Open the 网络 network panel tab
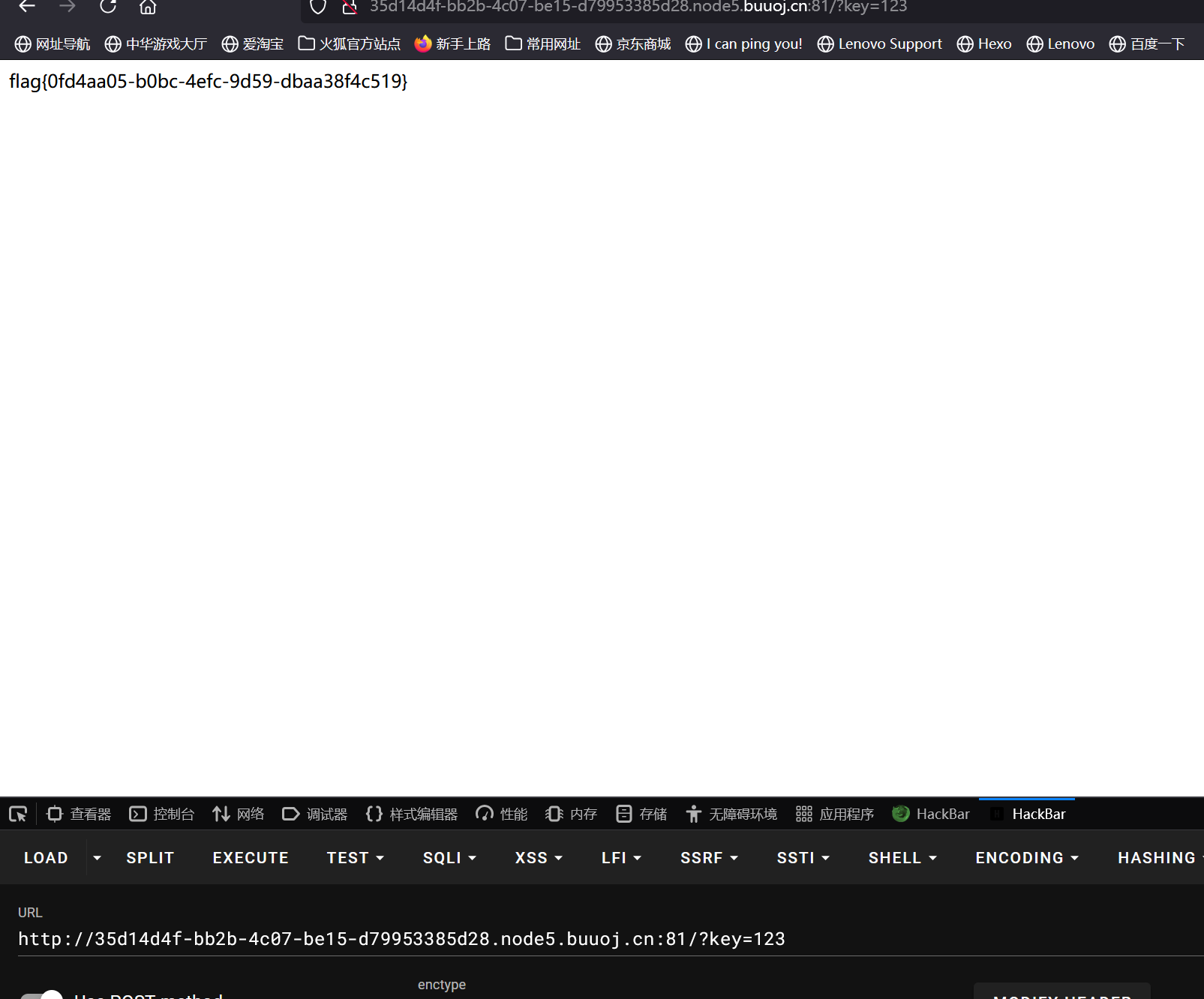The width and height of the screenshot is (1204, 999). [239, 814]
